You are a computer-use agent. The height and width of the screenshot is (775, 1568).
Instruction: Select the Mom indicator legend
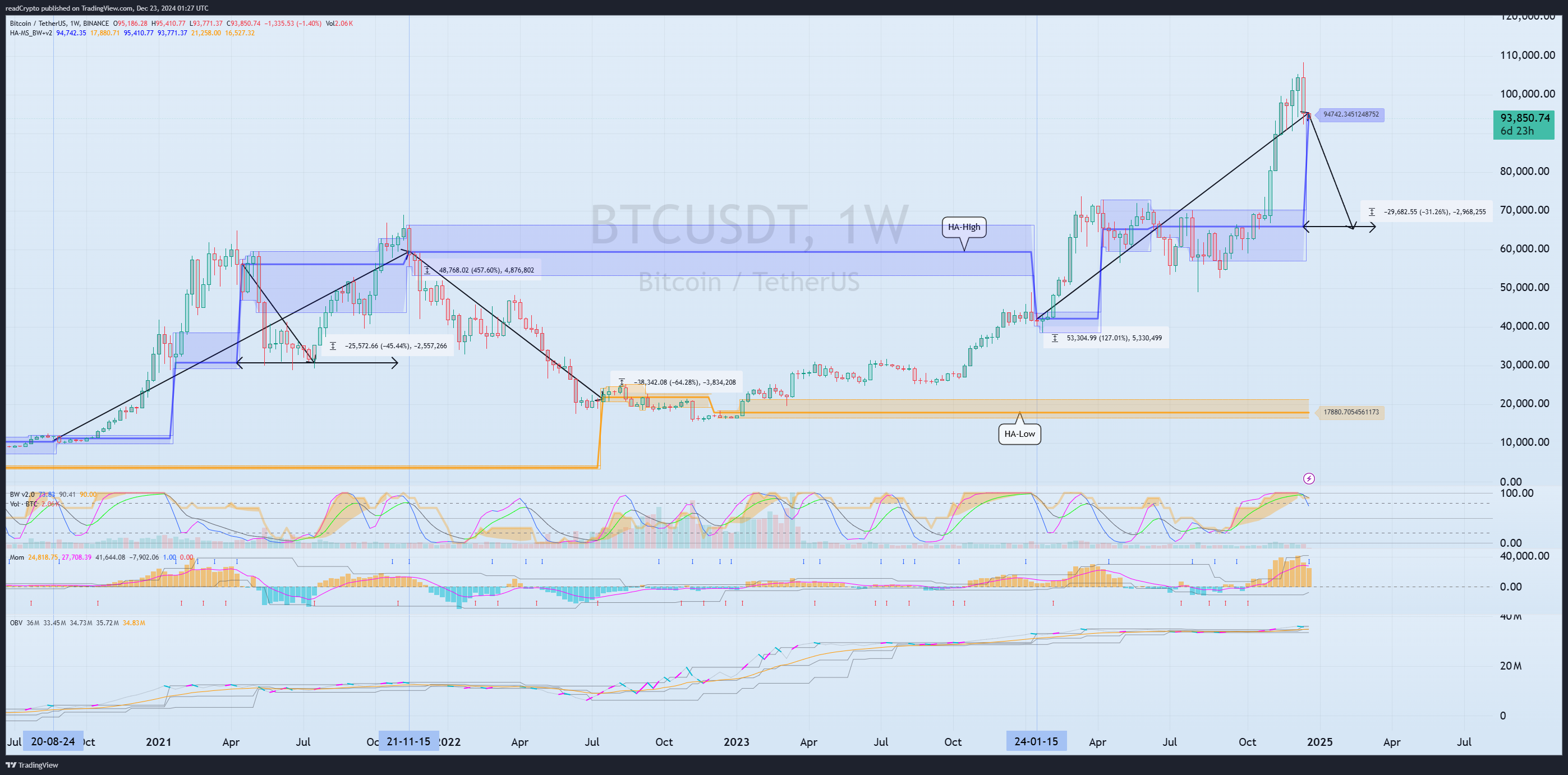tap(17, 557)
